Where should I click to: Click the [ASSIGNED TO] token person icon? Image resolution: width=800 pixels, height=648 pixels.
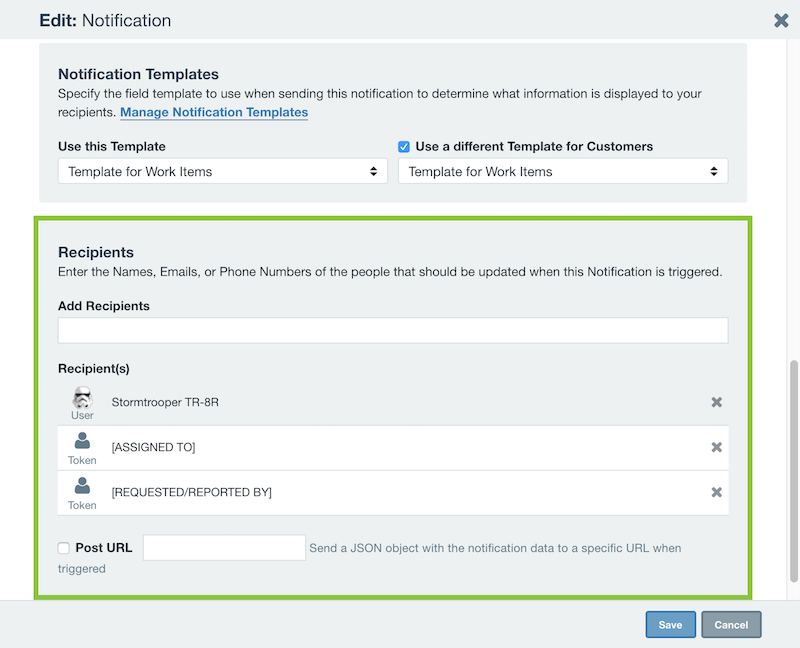click(82, 440)
